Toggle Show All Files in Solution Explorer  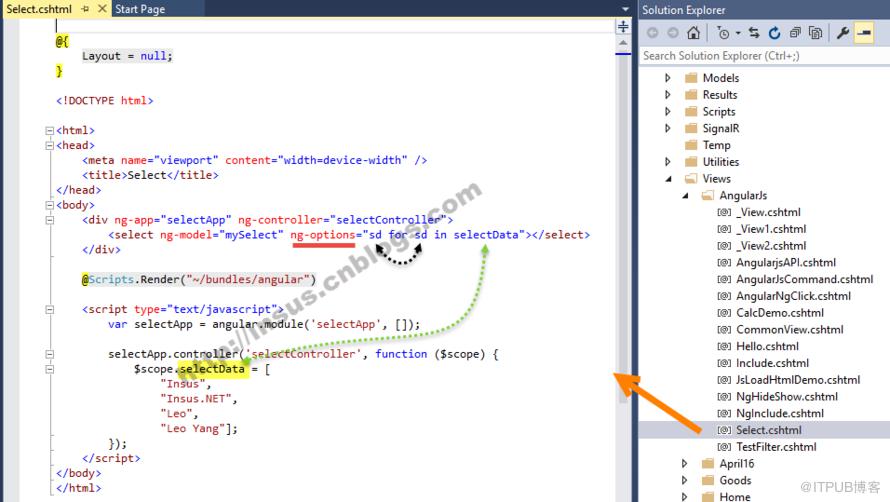click(816, 33)
